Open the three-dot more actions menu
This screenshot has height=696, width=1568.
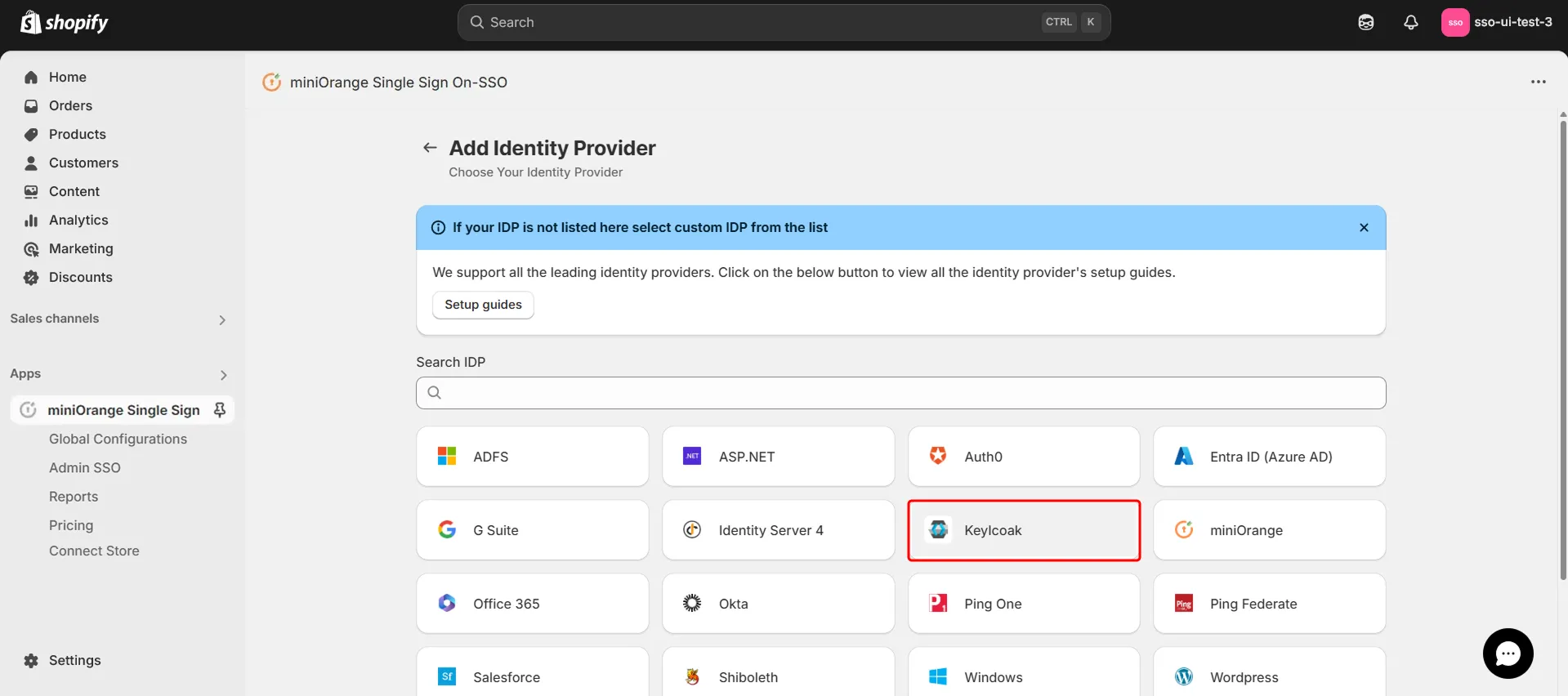1538,82
